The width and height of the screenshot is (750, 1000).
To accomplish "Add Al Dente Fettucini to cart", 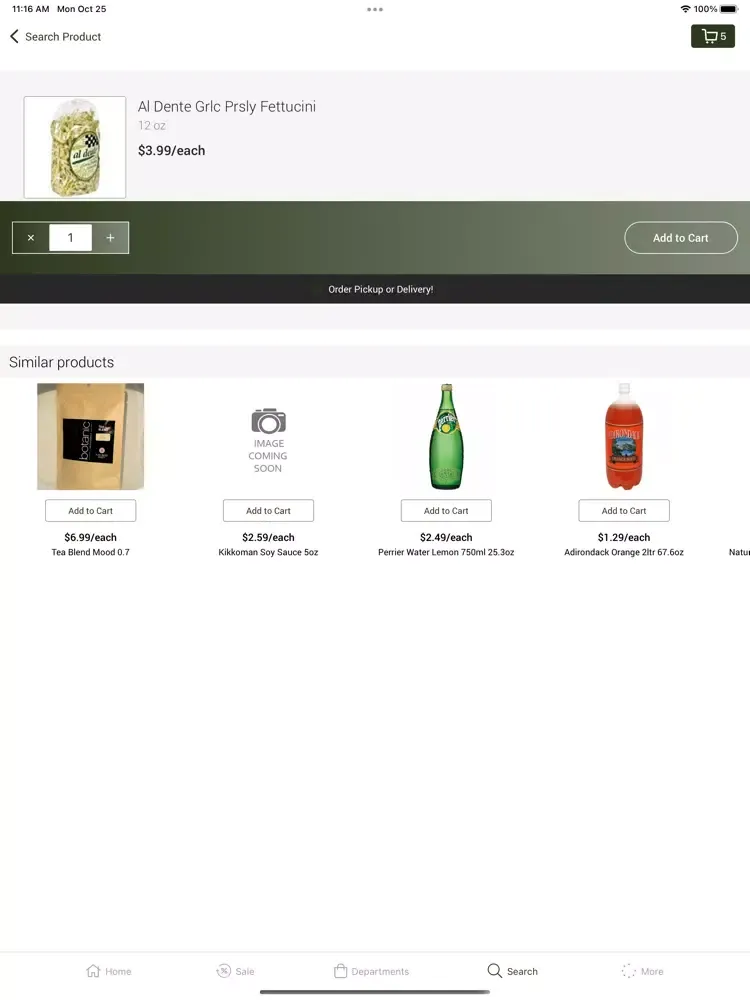I will click(680, 238).
